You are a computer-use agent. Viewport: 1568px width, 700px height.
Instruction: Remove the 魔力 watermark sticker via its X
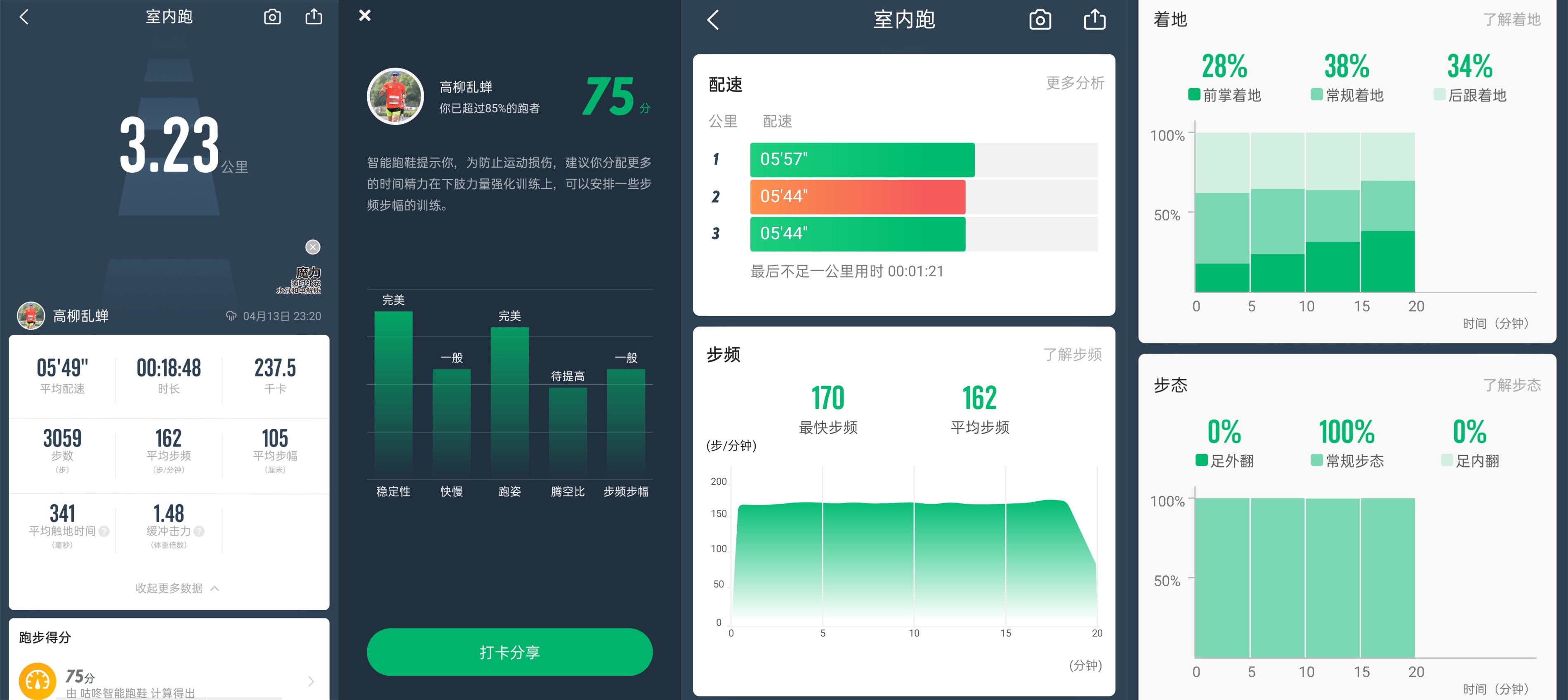click(x=313, y=247)
